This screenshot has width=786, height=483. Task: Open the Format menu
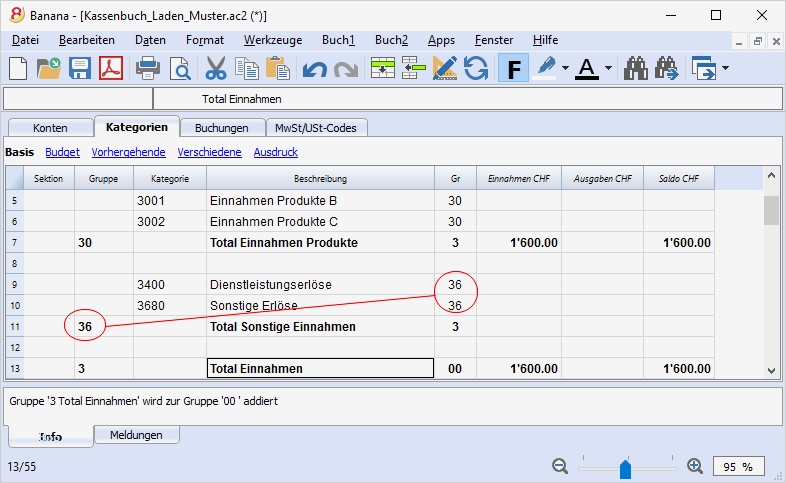205,40
